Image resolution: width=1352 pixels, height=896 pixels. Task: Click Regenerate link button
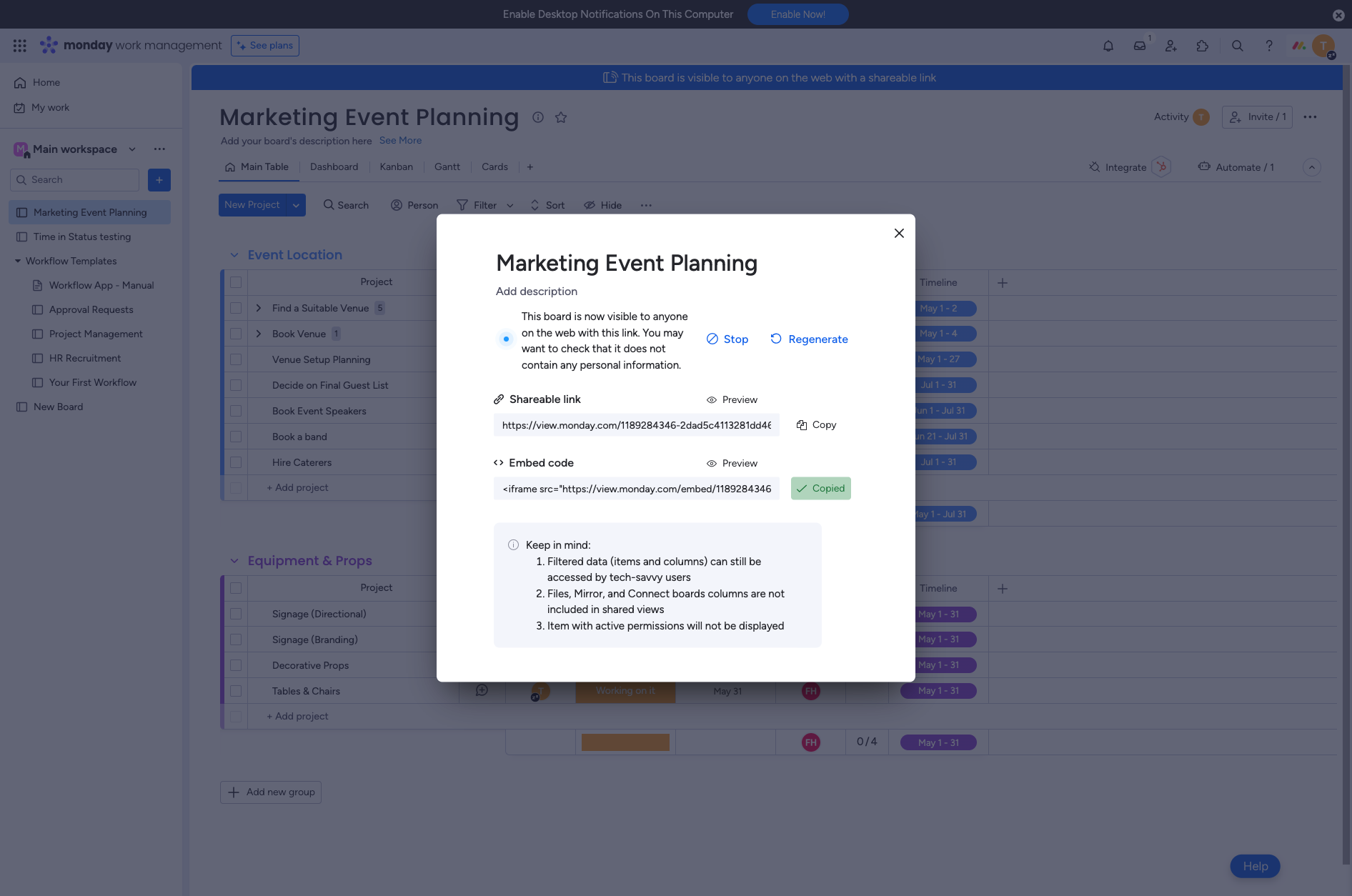809,339
